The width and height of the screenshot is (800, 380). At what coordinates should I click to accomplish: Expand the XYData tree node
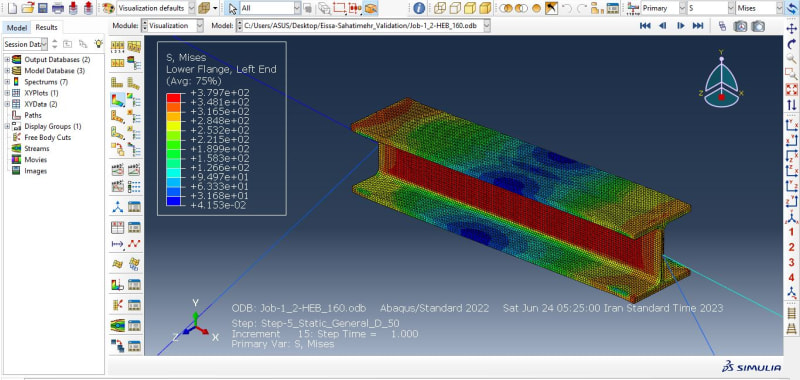coord(7,104)
